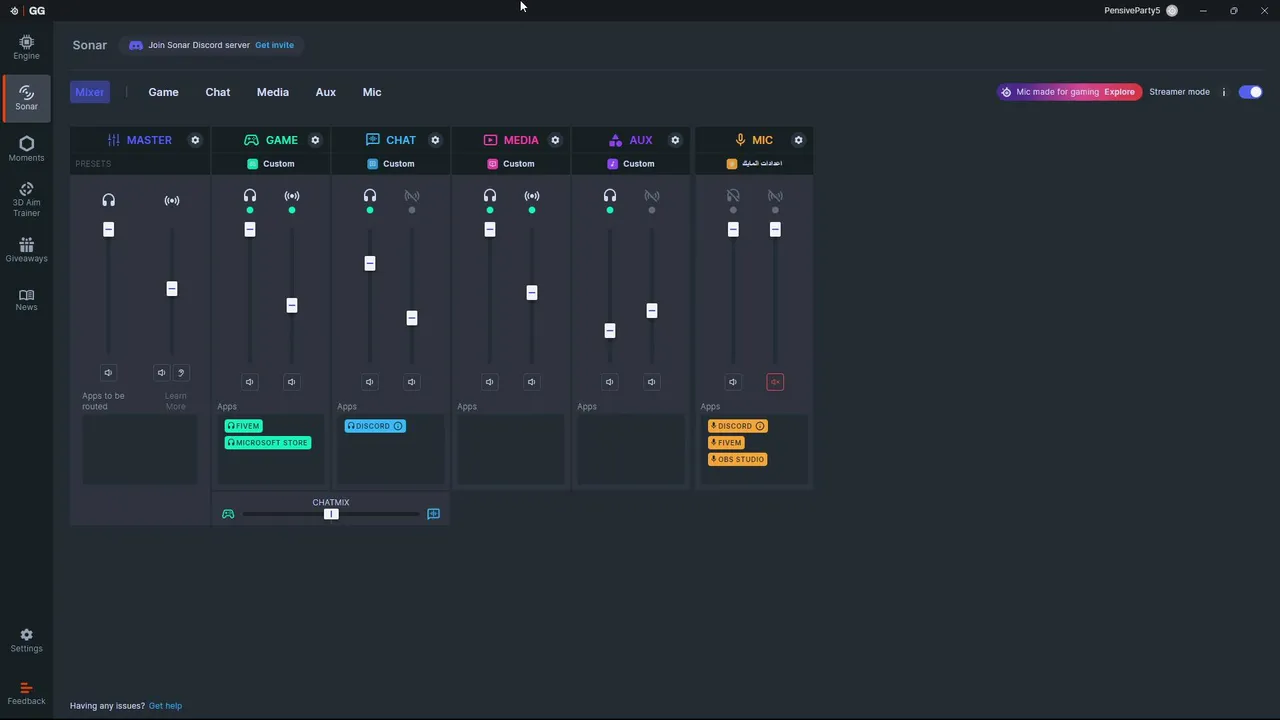The image size is (1280, 720).
Task: Mute CHAT headphone channel speaker icon
Action: click(x=370, y=382)
